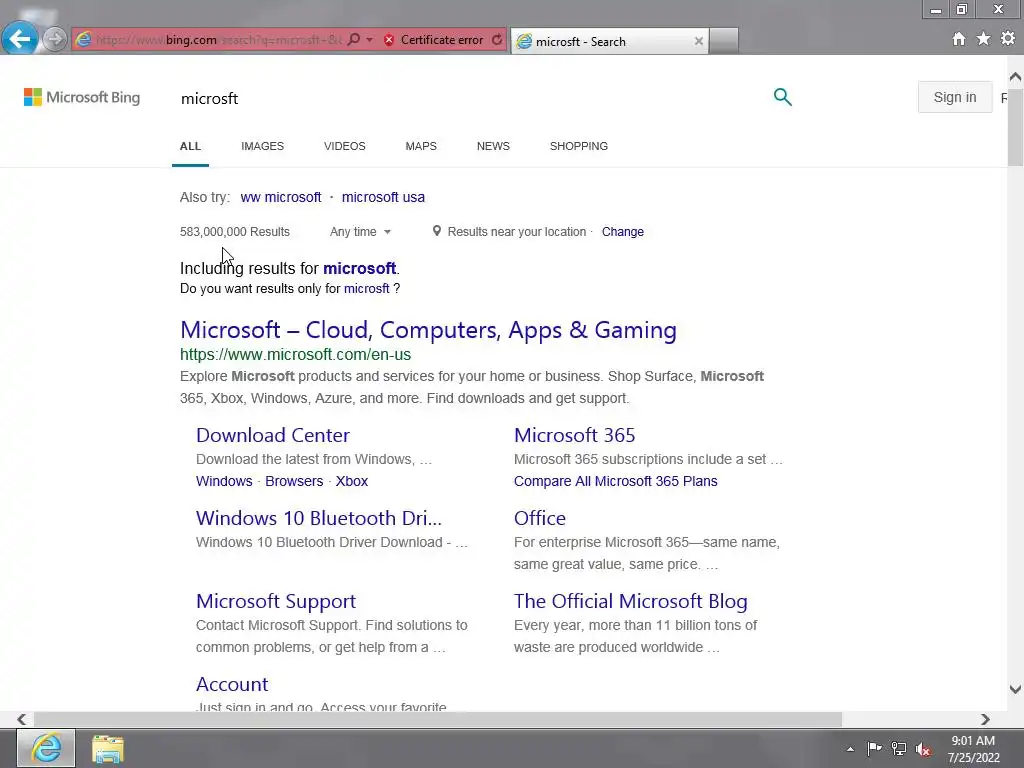Open the Microsoft Support sublink
1024x768 pixels.
click(x=276, y=601)
